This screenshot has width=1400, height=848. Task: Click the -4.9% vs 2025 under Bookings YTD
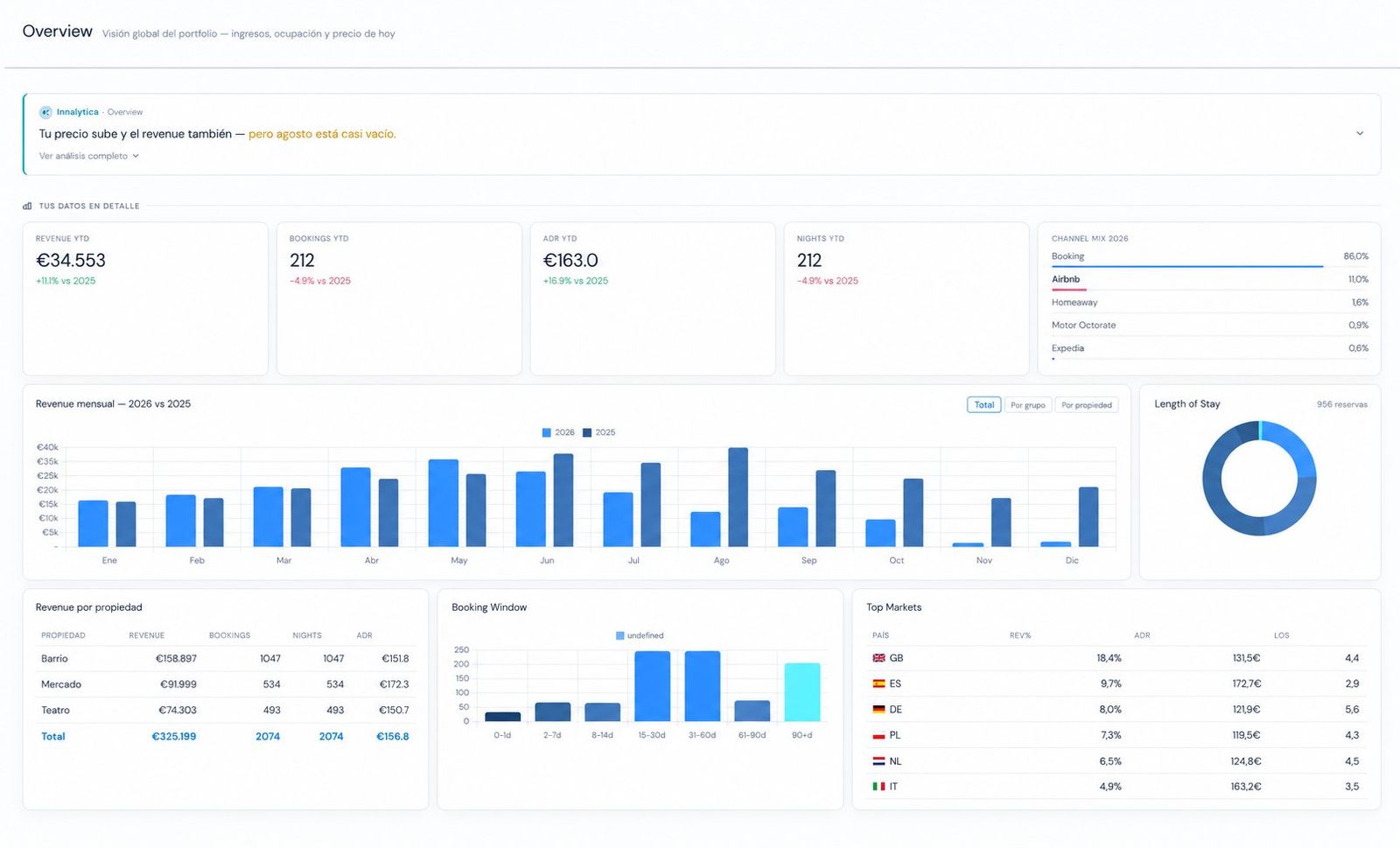320,281
